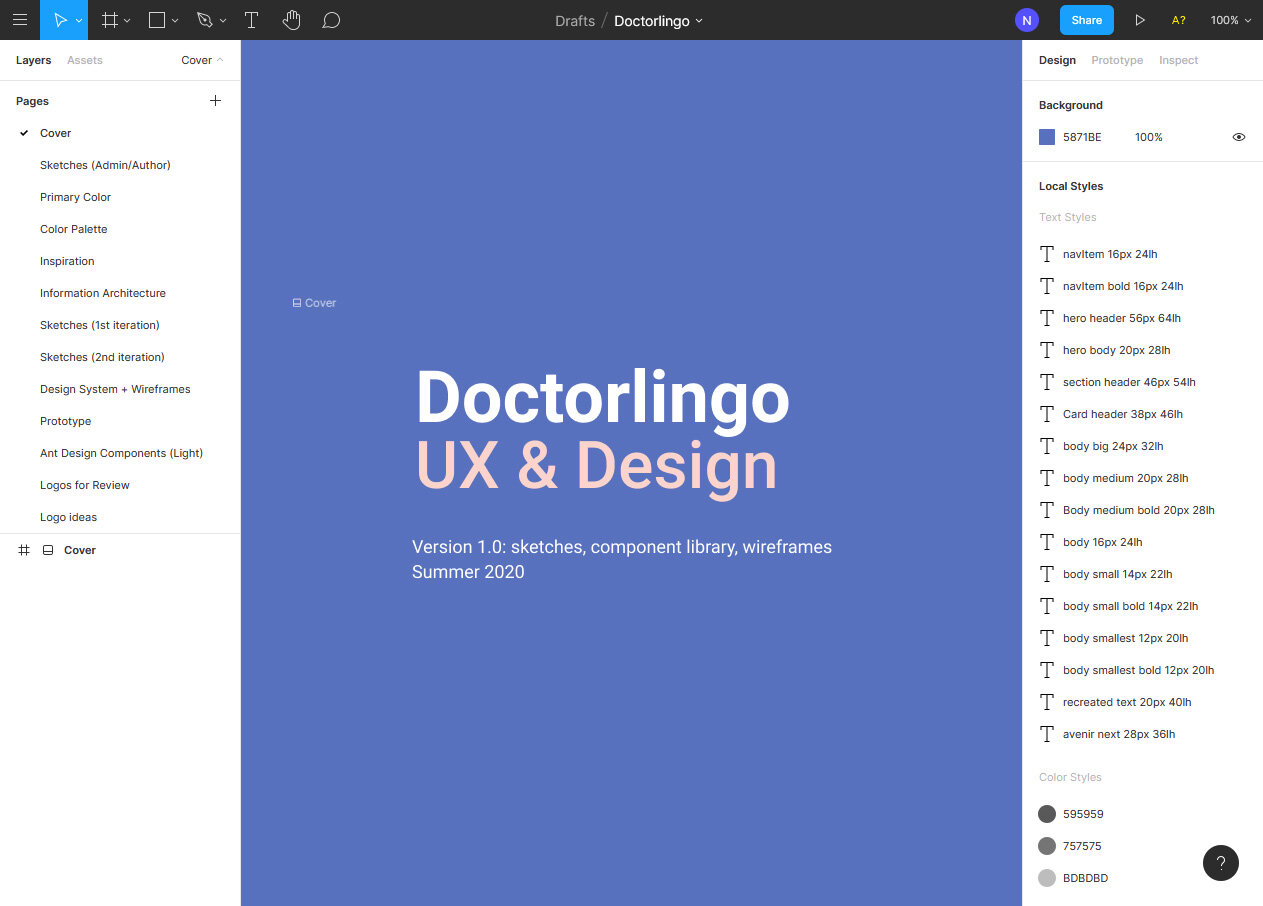Click the Share button
Viewport: 1263px width, 906px height.
(x=1086, y=20)
